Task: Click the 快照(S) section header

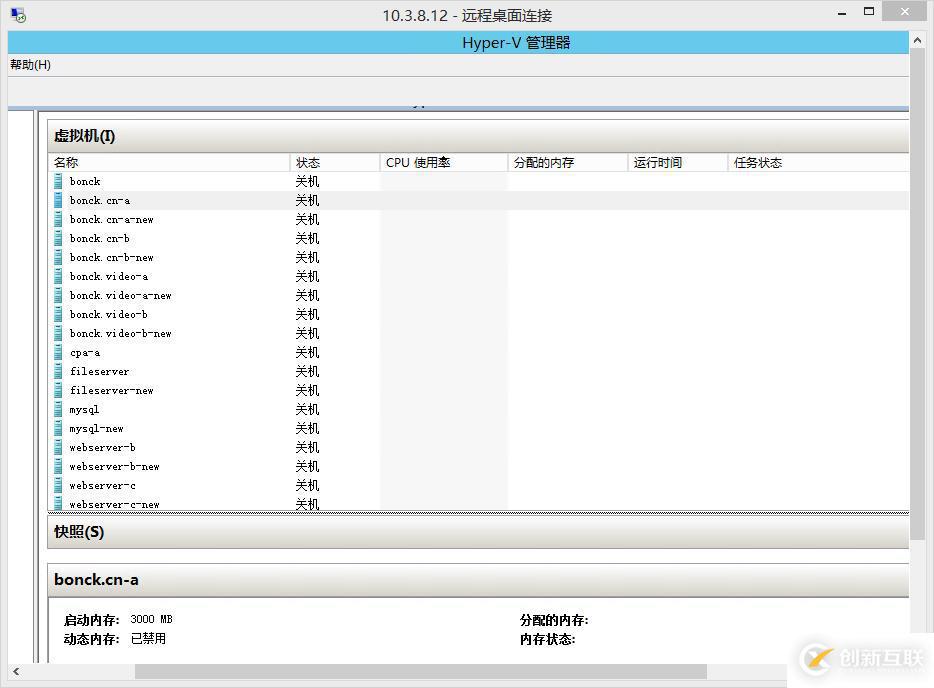Action: (76, 532)
